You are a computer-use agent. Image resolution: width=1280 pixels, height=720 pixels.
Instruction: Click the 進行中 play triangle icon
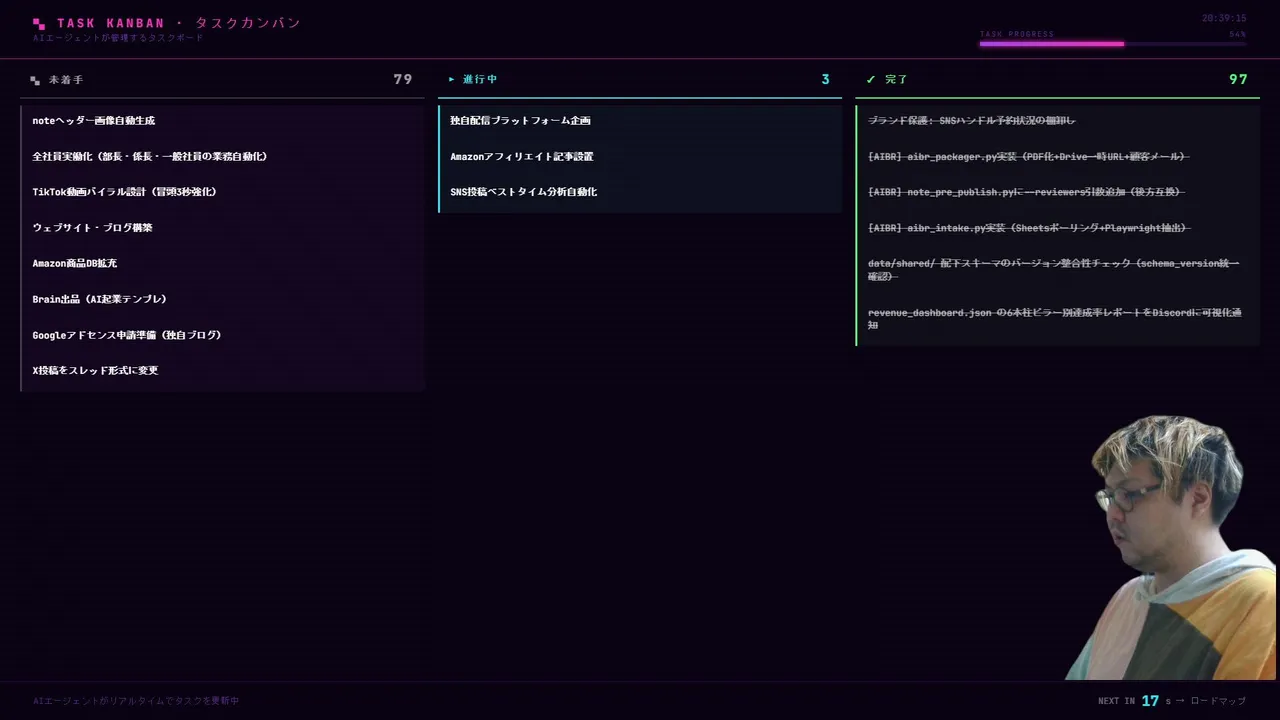[x=452, y=79]
